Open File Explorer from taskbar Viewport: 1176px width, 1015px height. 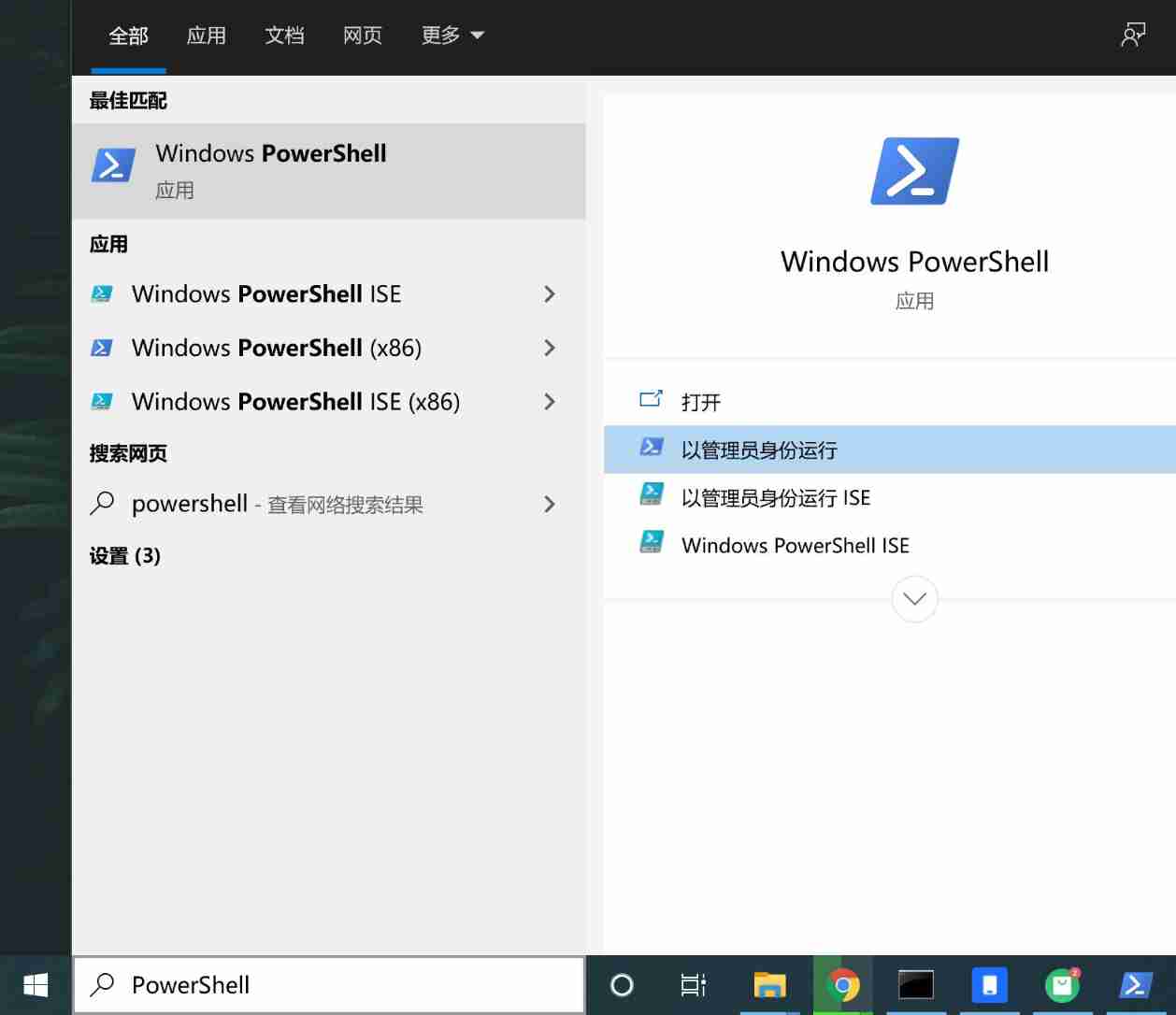pyautogui.click(x=770, y=985)
